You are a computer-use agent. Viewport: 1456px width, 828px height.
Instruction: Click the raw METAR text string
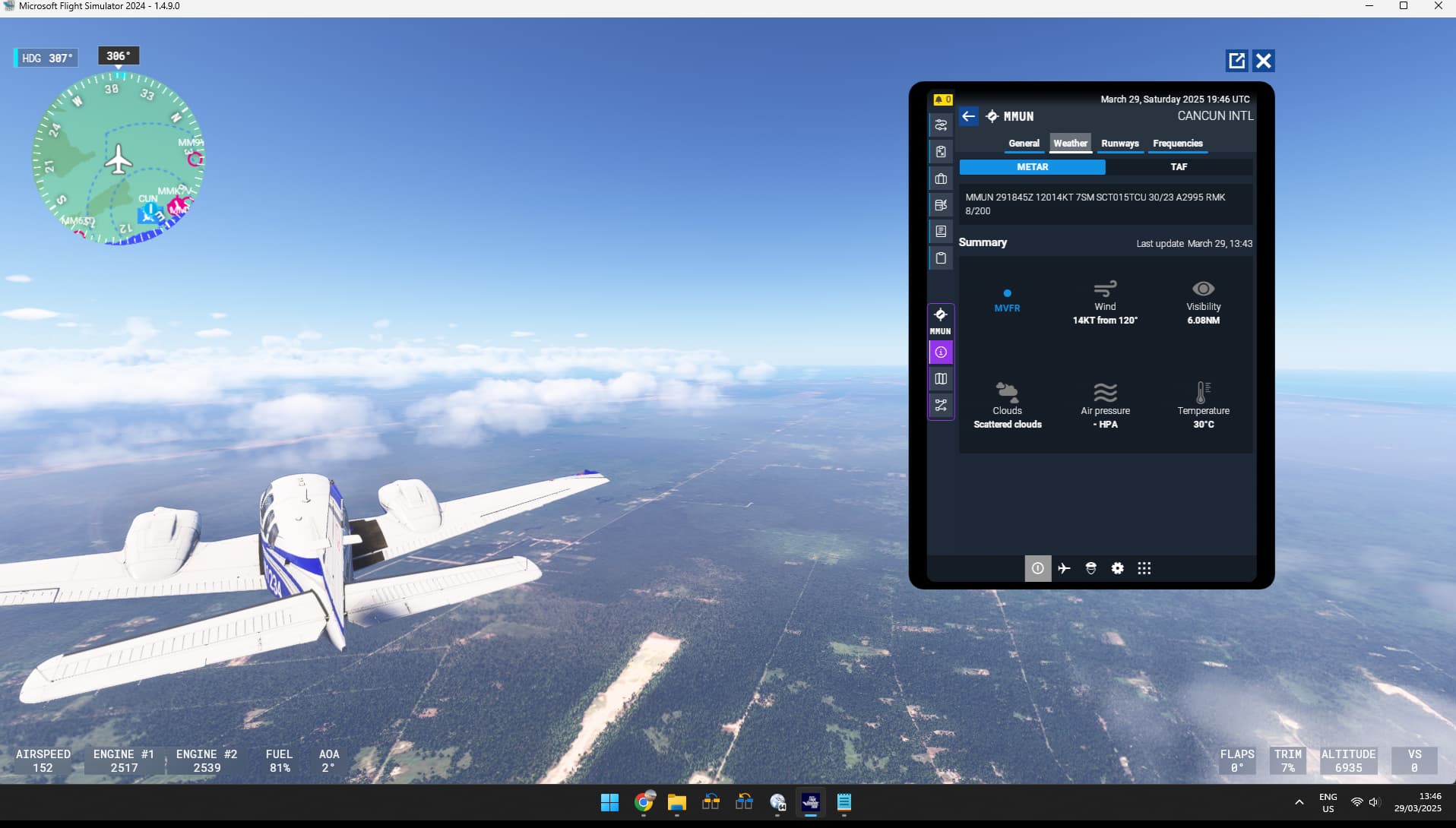(1095, 204)
